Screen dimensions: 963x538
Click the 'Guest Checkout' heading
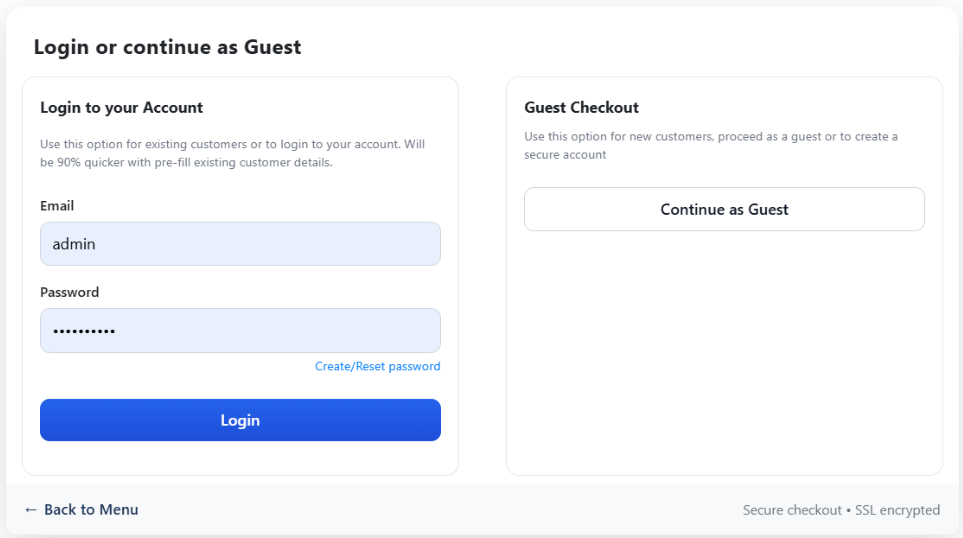pyautogui.click(x=581, y=108)
